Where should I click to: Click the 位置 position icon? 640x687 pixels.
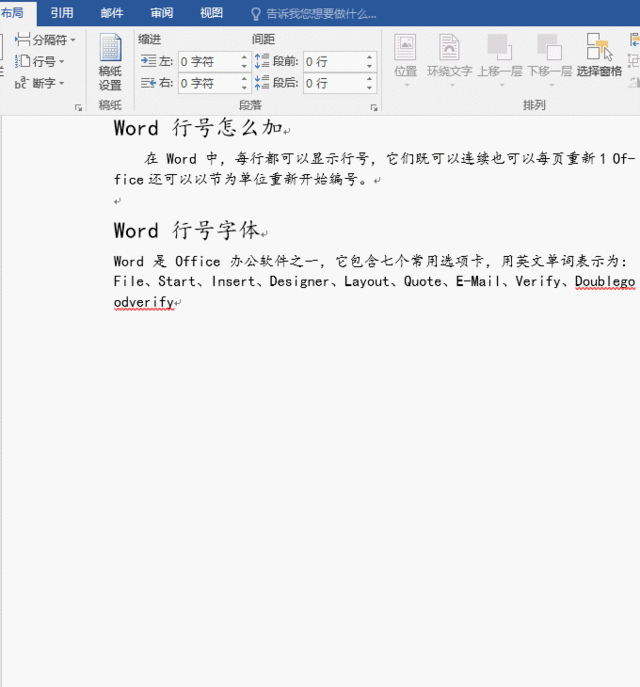(405, 55)
